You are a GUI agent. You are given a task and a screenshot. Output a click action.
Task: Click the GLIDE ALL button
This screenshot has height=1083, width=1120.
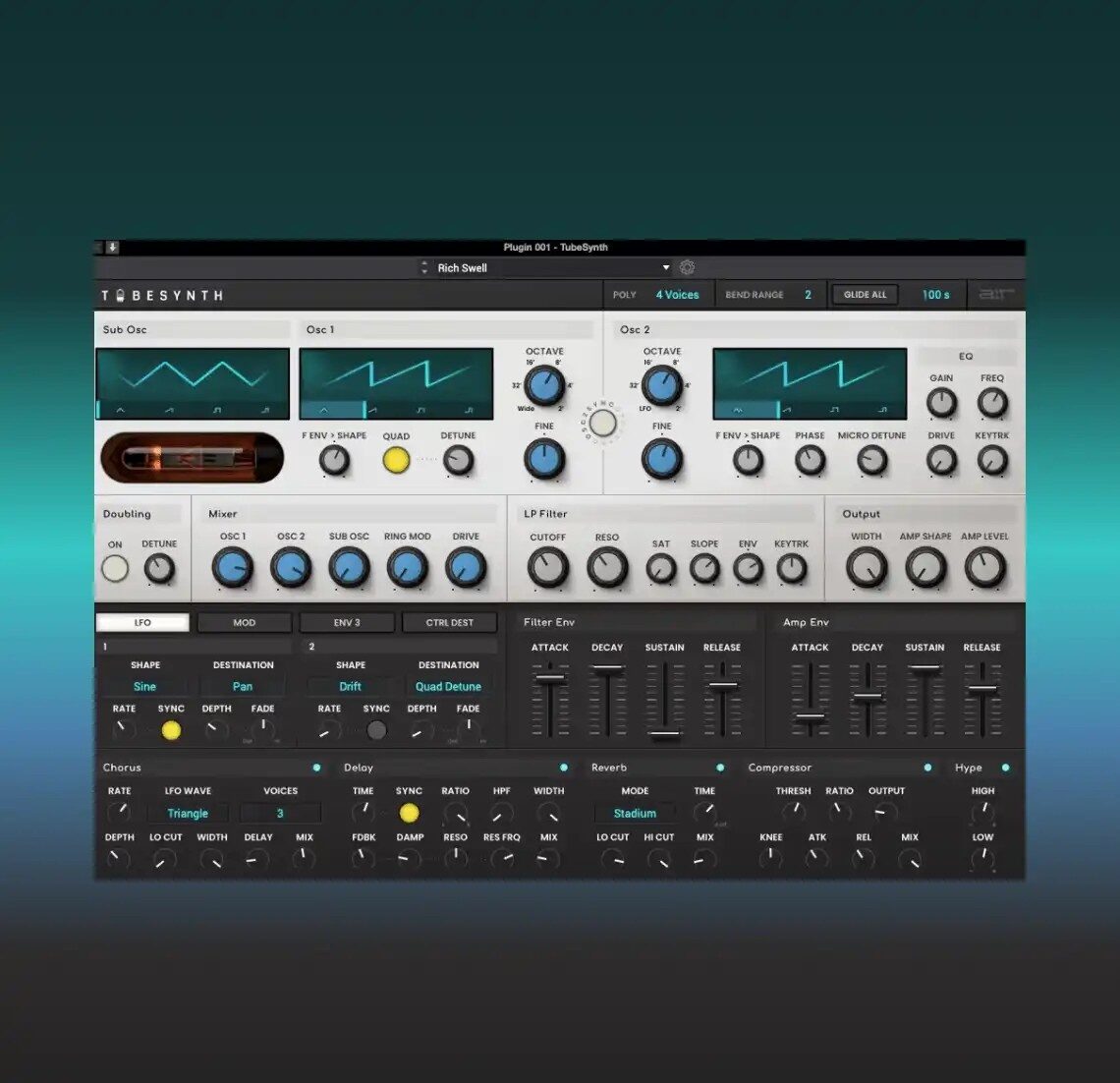point(865,294)
